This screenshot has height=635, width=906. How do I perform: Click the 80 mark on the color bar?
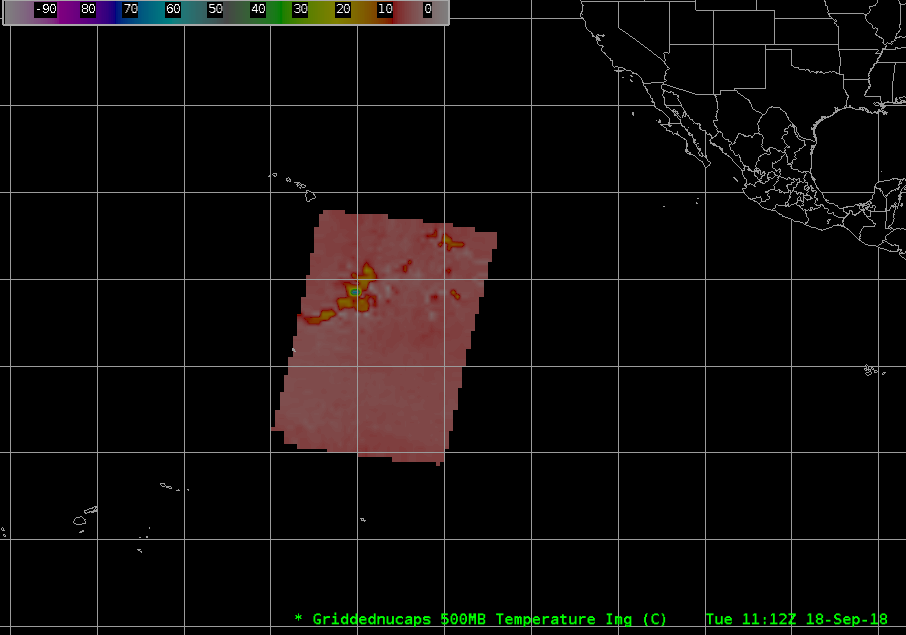point(88,9)
